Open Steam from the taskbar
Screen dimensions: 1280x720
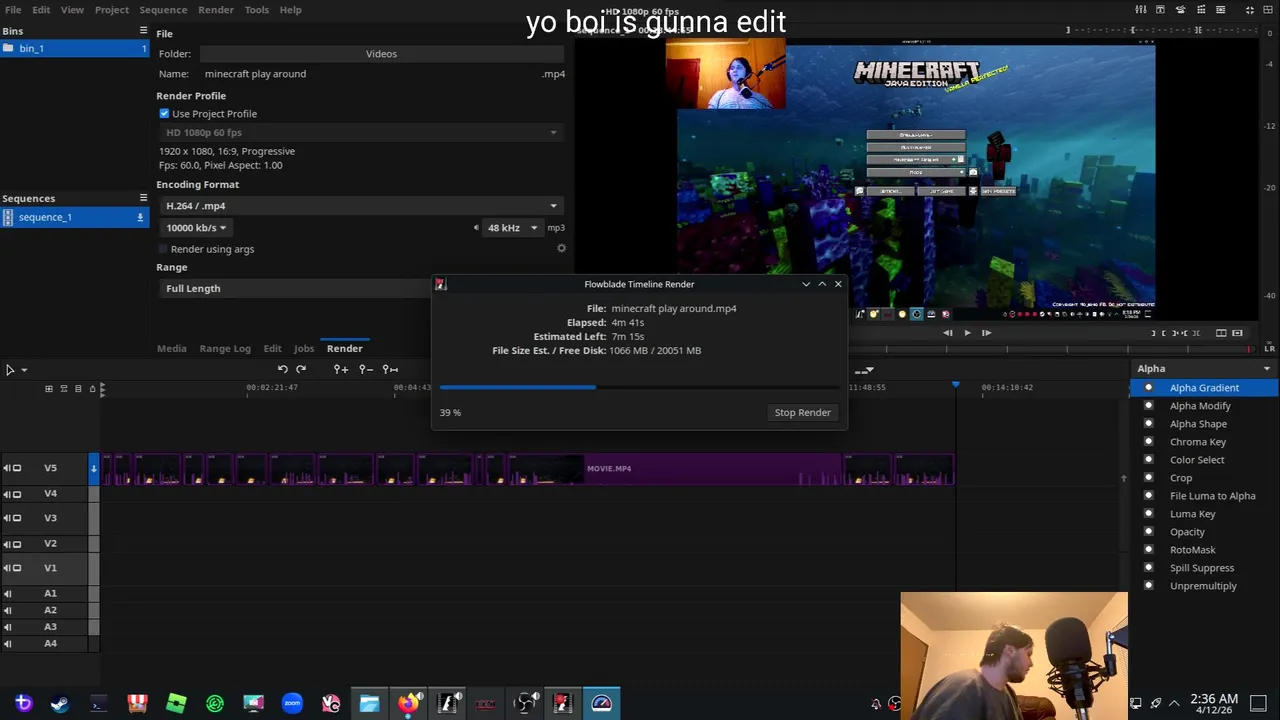pos(60,704)
